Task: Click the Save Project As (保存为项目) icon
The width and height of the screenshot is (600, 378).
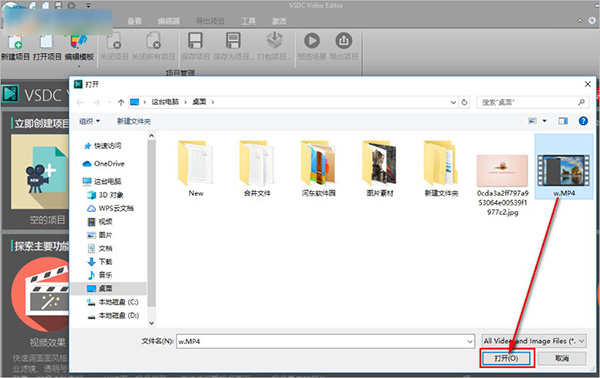Action: (233, 41)
